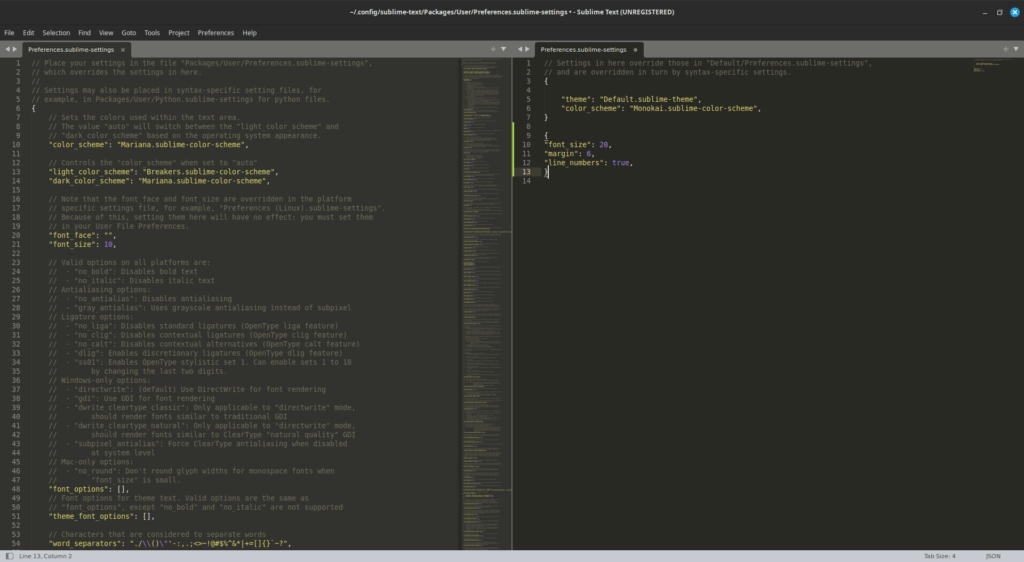Change JSON syntax in status bar
This screenshot has height=562, width=1024.
(x=993, y=556)
